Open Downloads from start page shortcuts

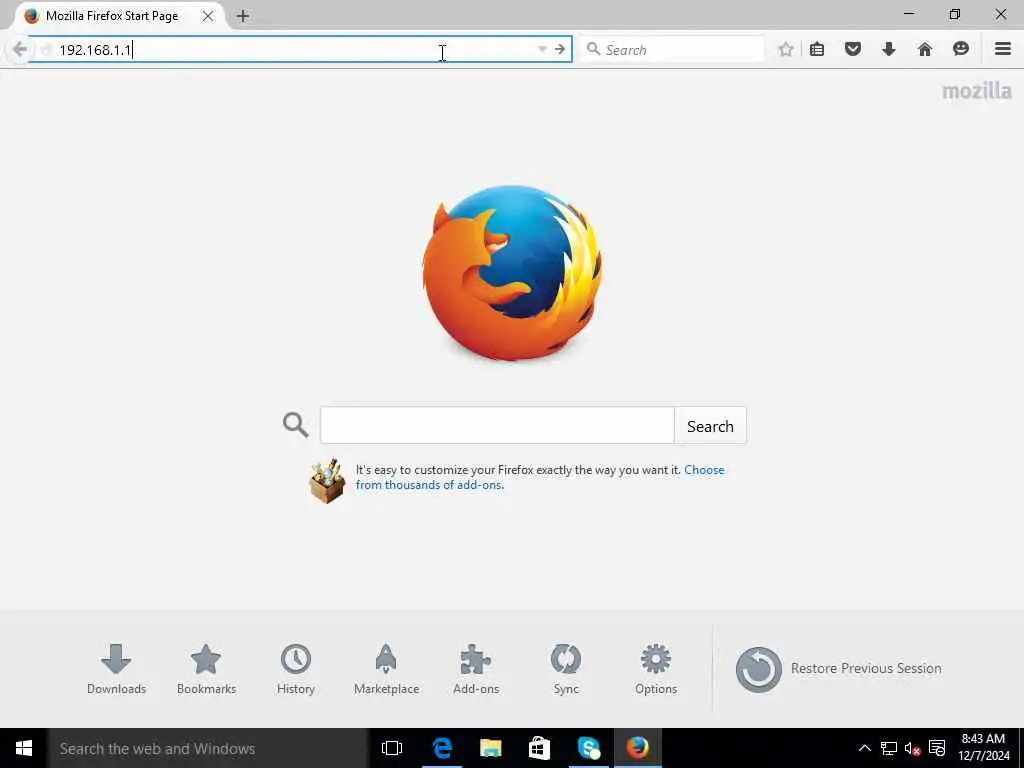point(116,669)
